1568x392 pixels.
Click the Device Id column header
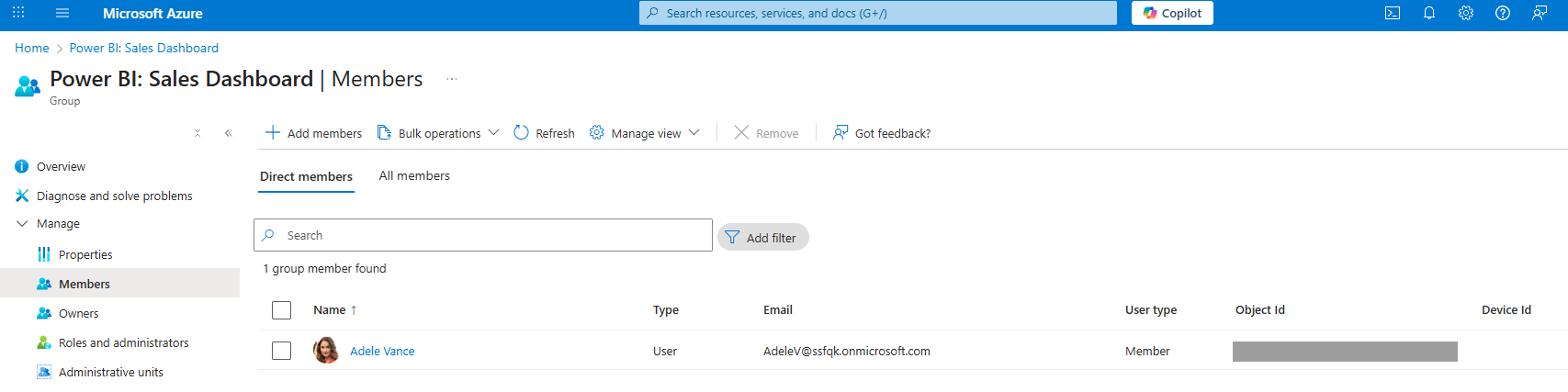(x=1506, y=309)
